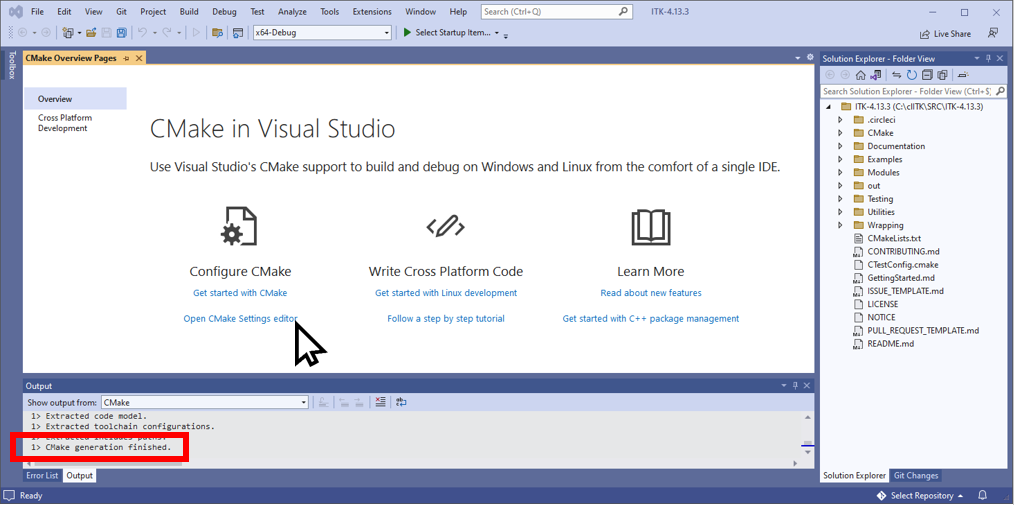This screenshot has height=505, width=1014.
Task: Click the notification bell in status bar
Action: (982, 495)
